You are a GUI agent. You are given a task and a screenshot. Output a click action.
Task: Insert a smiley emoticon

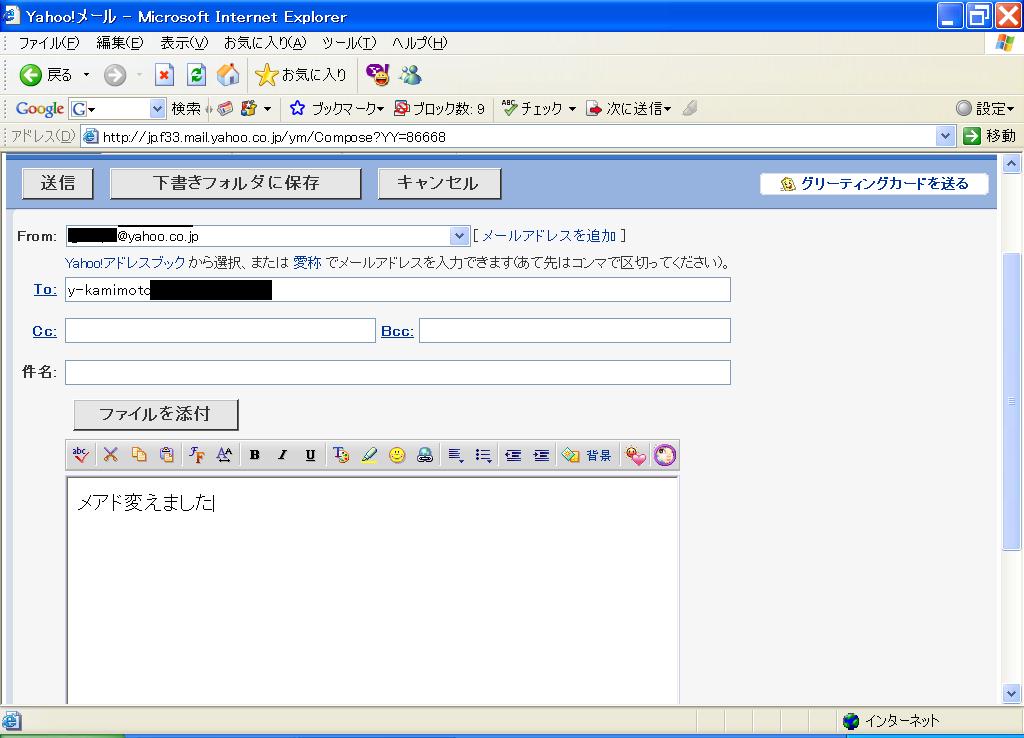click(397, 455)
